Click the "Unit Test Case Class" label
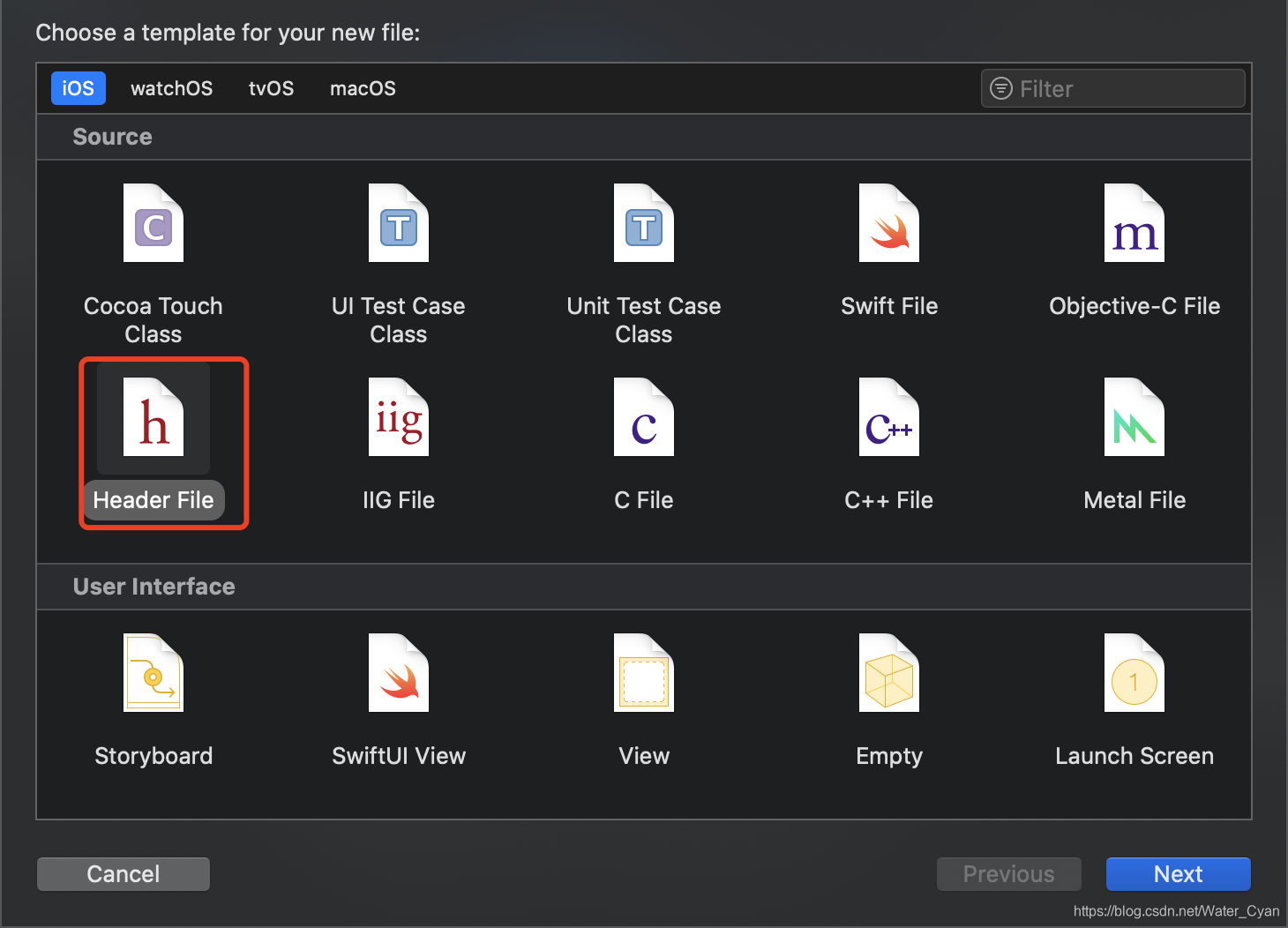This screenshot has height=928, width=1288. 644,320
